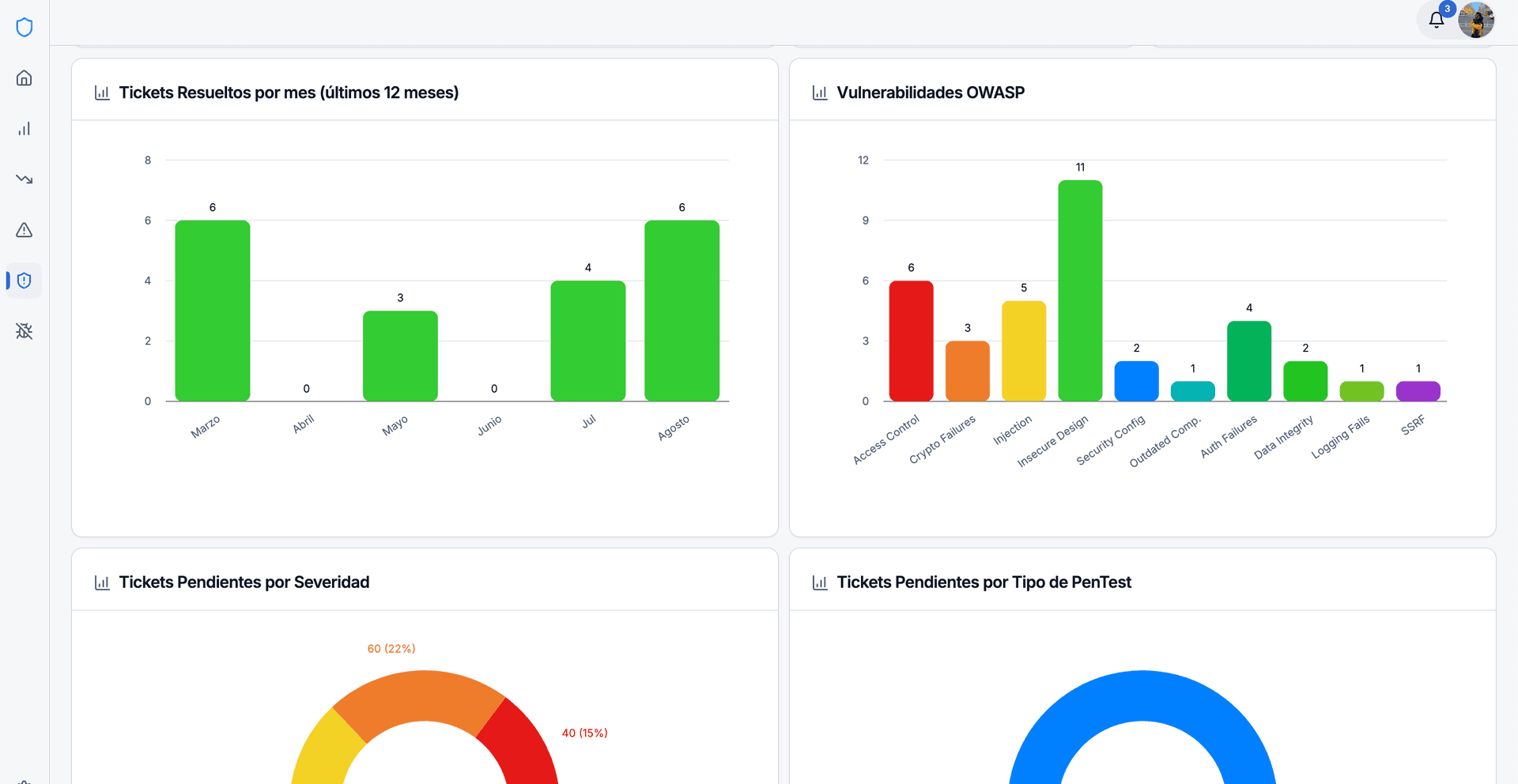Click the 'Crypto Failures' axis label
The width and height of the screenshot is (1518, 784).
[942, 439]
